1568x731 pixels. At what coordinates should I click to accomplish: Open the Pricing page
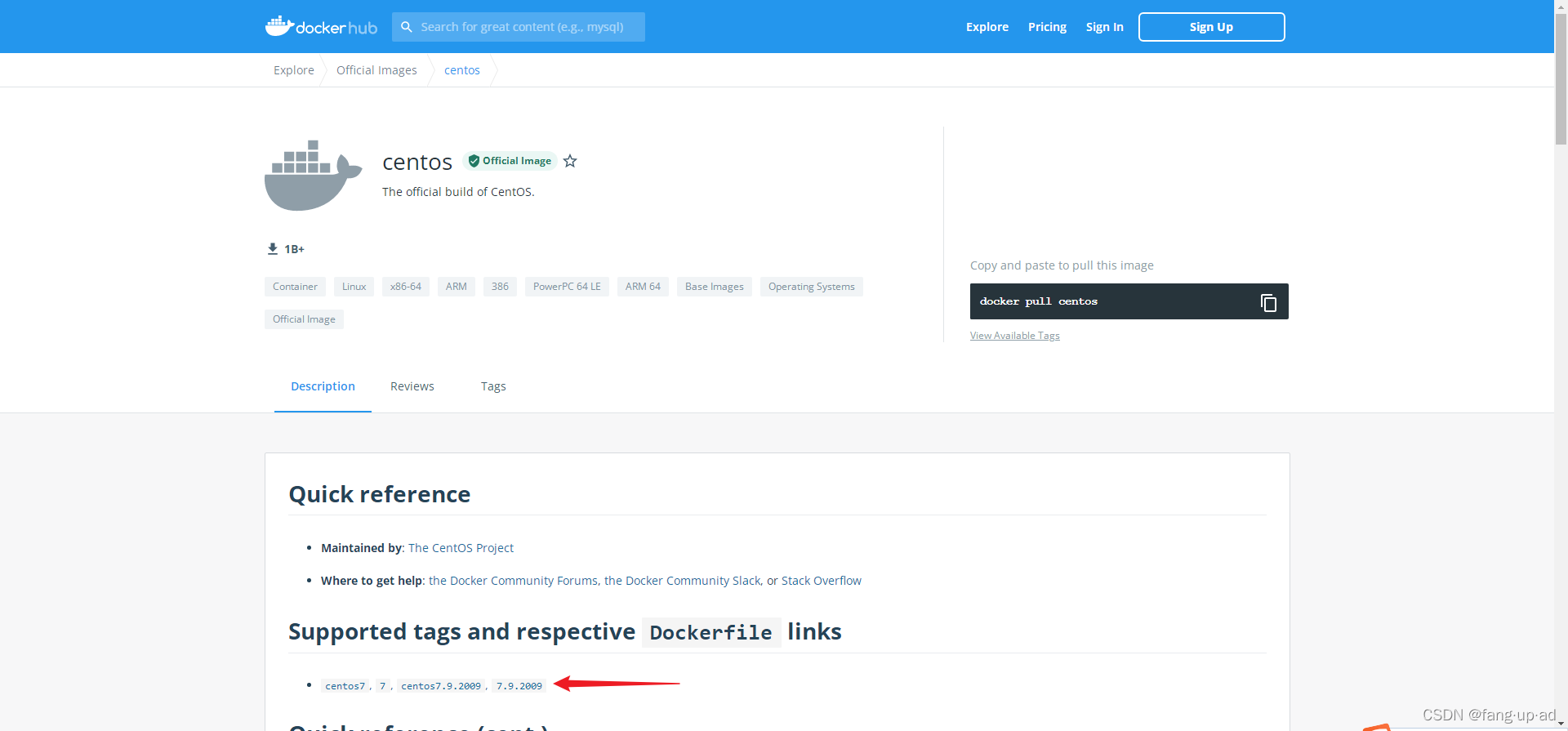tap(1047, 27)
